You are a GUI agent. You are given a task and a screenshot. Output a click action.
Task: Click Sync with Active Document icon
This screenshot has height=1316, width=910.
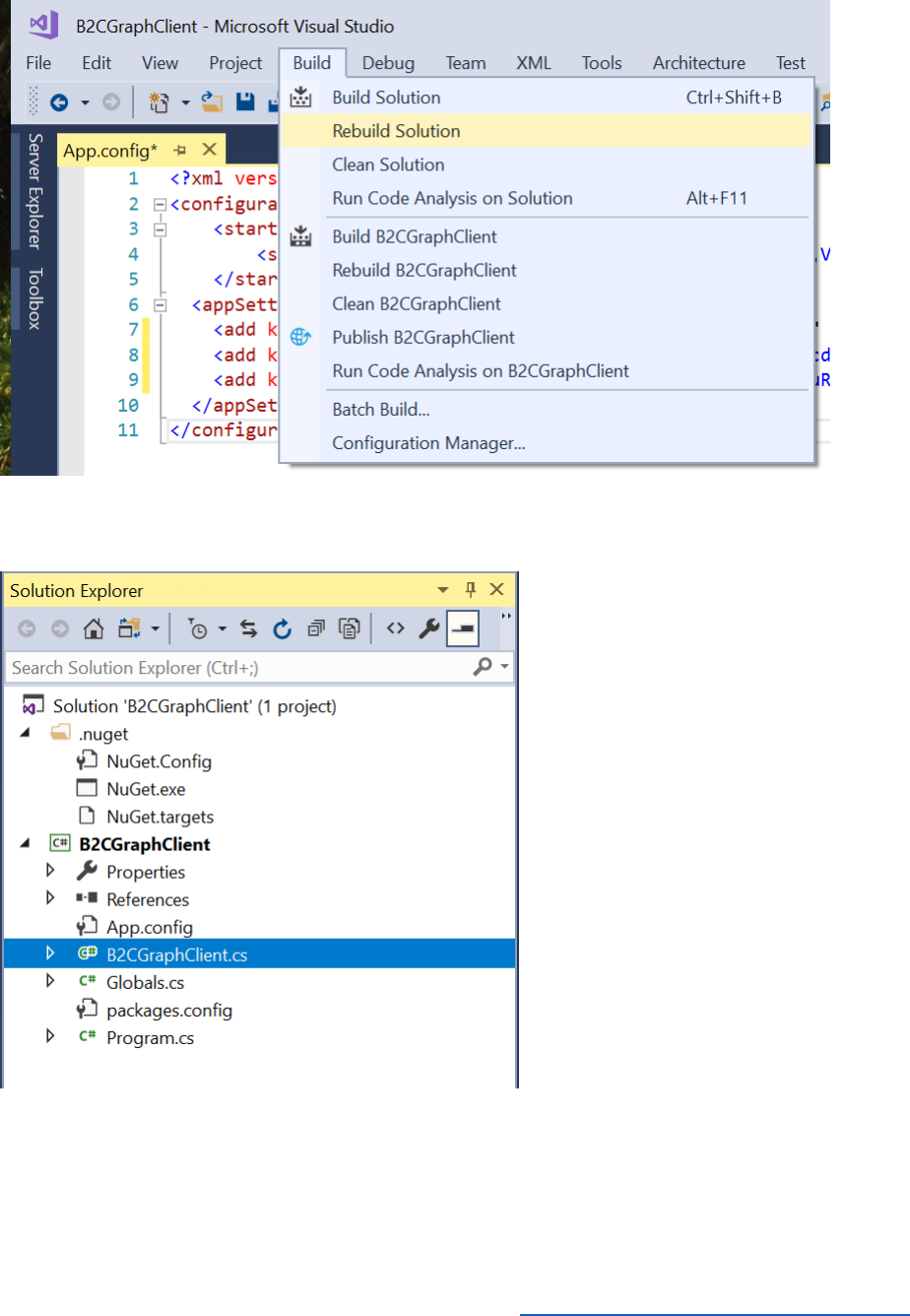pos(249,628)
